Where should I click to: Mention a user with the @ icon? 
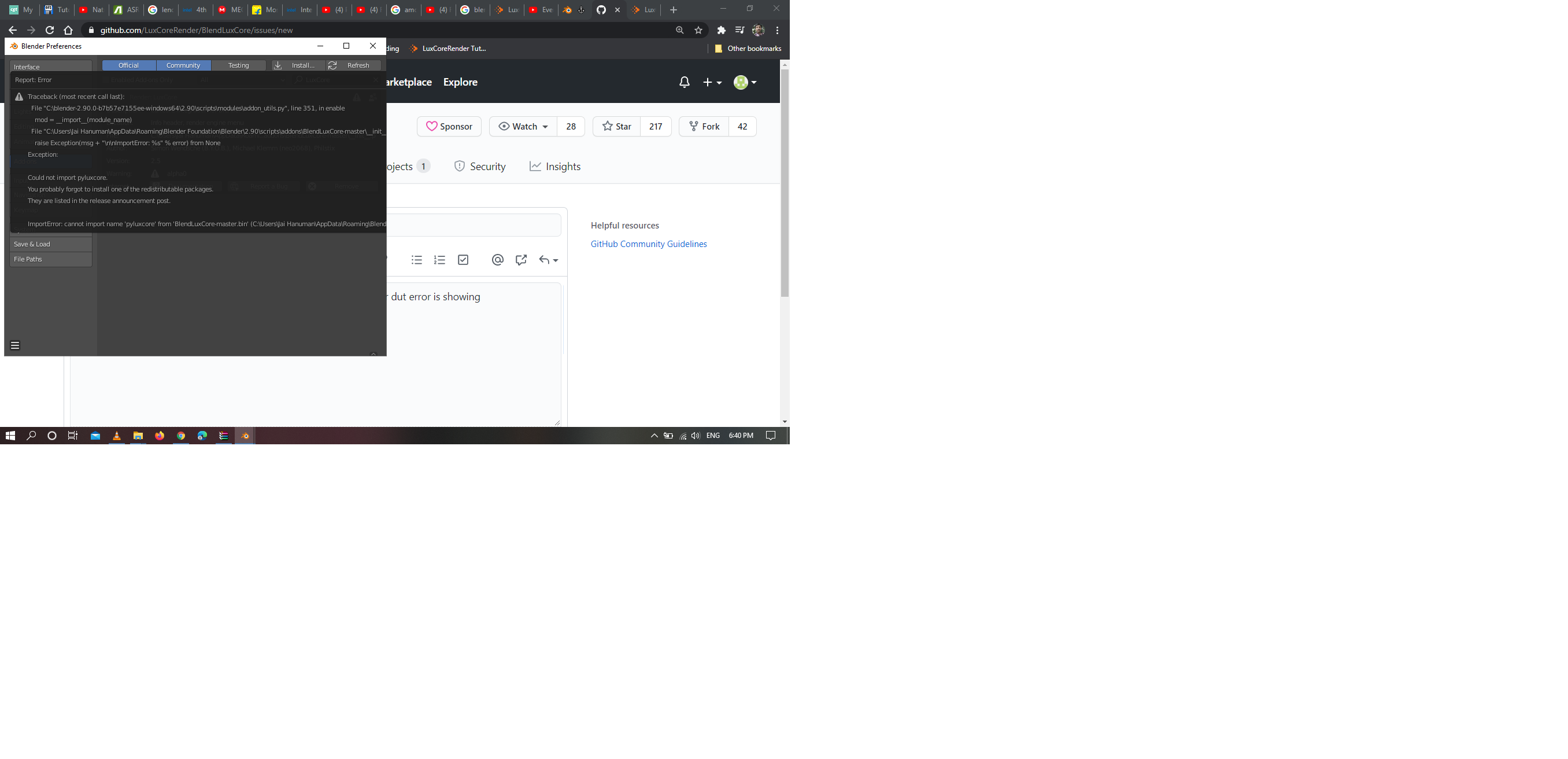click(497, 260)
